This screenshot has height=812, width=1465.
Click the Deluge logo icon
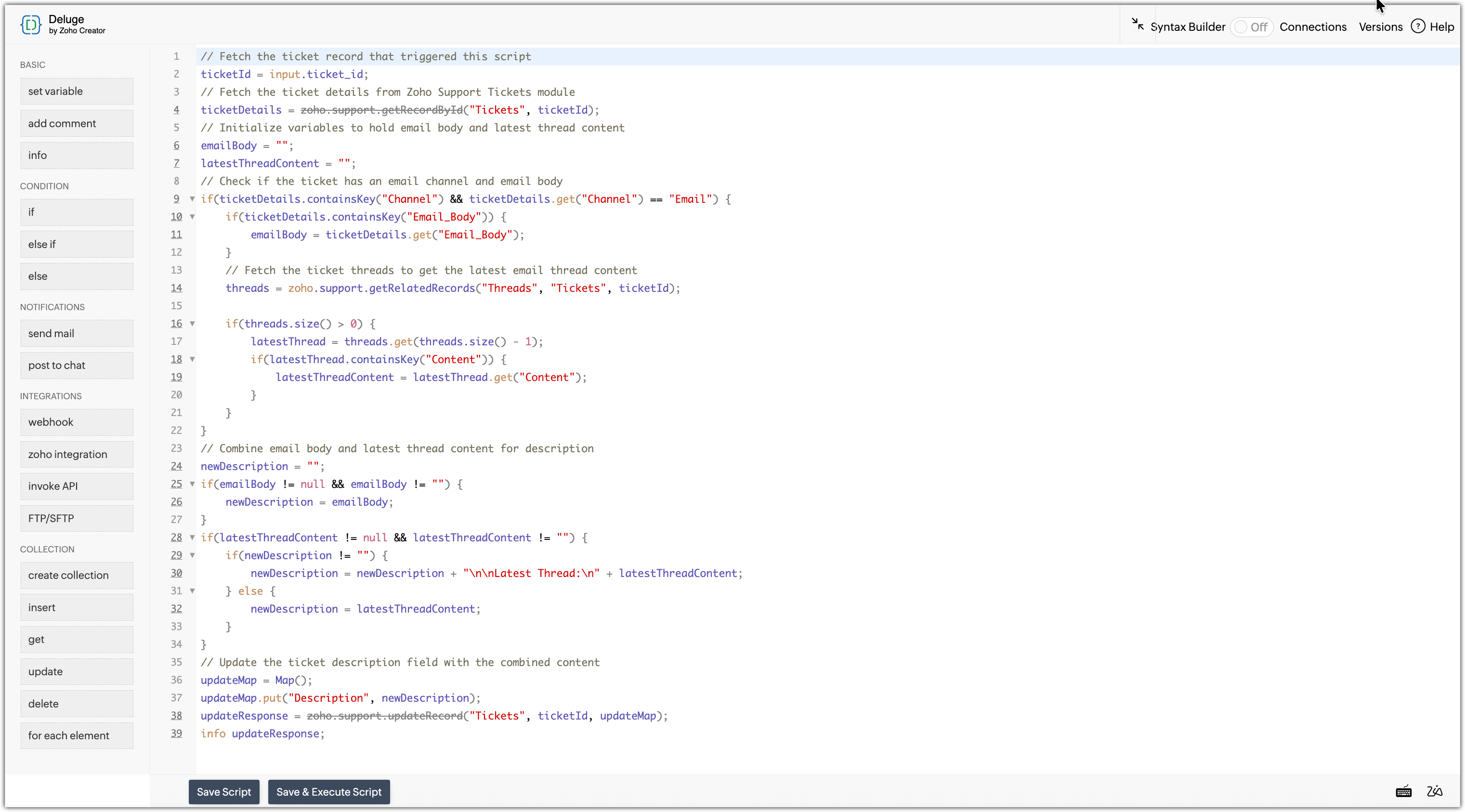coord(31,25)
